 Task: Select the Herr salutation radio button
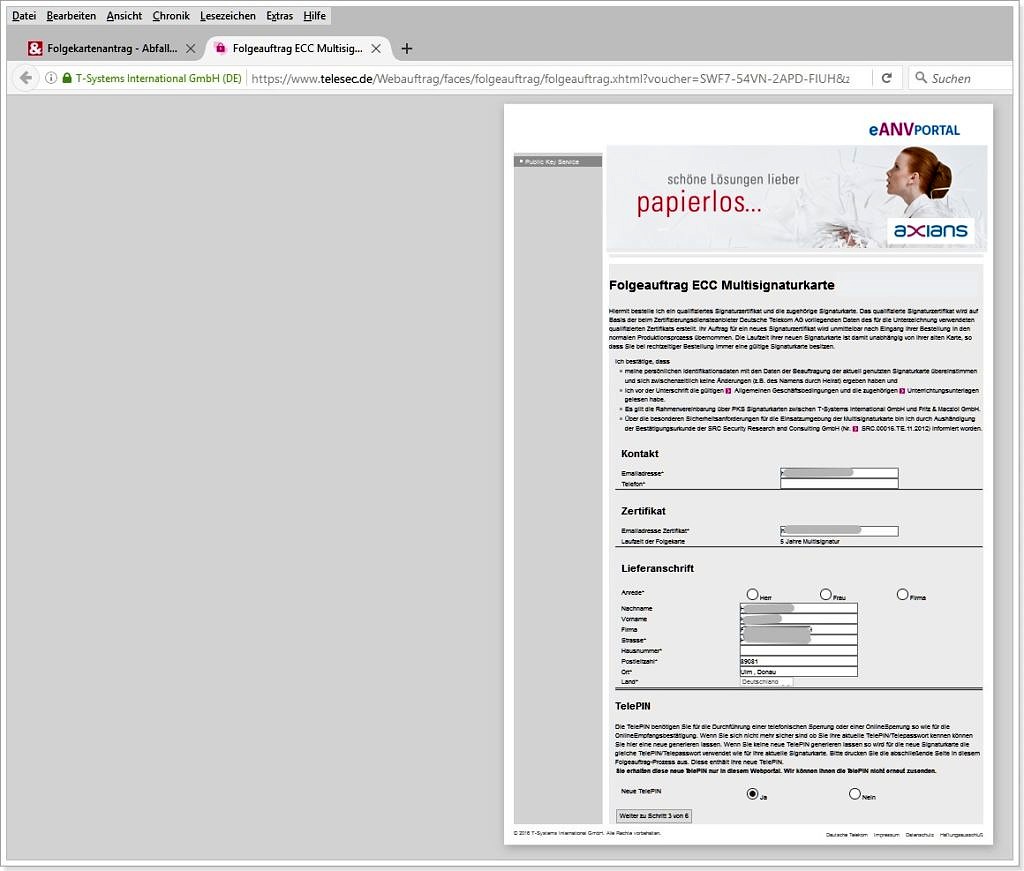point(752,594)
